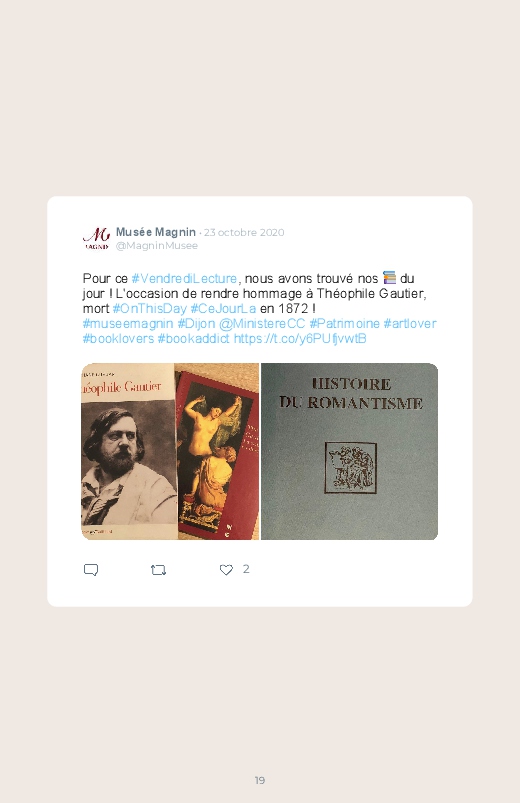
Task: Click the retweet arrows icon
Action: click(x=158, y=570)
